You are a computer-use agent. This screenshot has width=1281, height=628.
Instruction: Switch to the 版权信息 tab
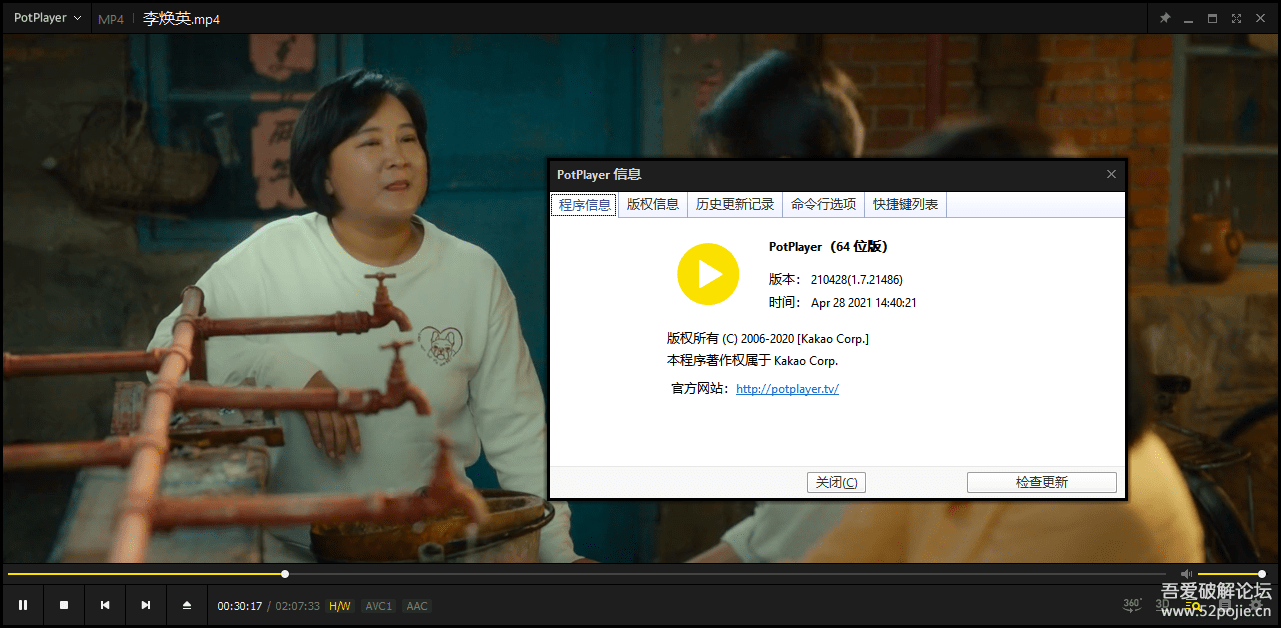[652, 204]
